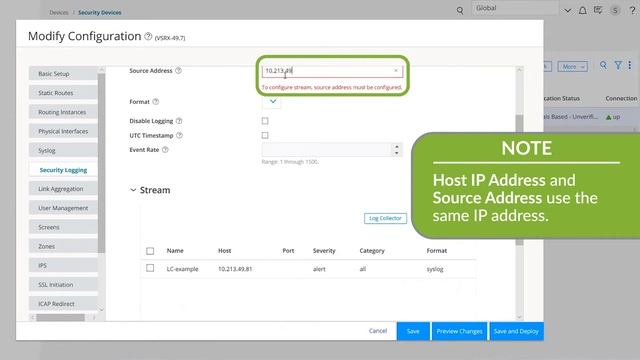
Task: Open User Management section
Action: [x=63, y=208]
